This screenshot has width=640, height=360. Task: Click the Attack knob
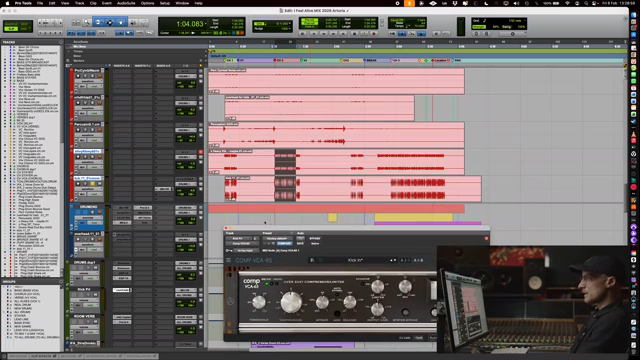[x=322, y=302]
